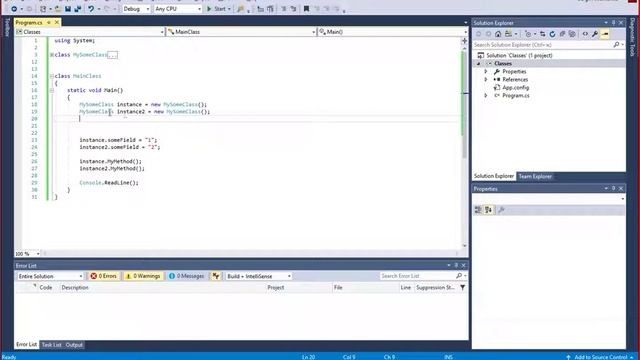Expand the collapsed MySomeClass code region

52,55
